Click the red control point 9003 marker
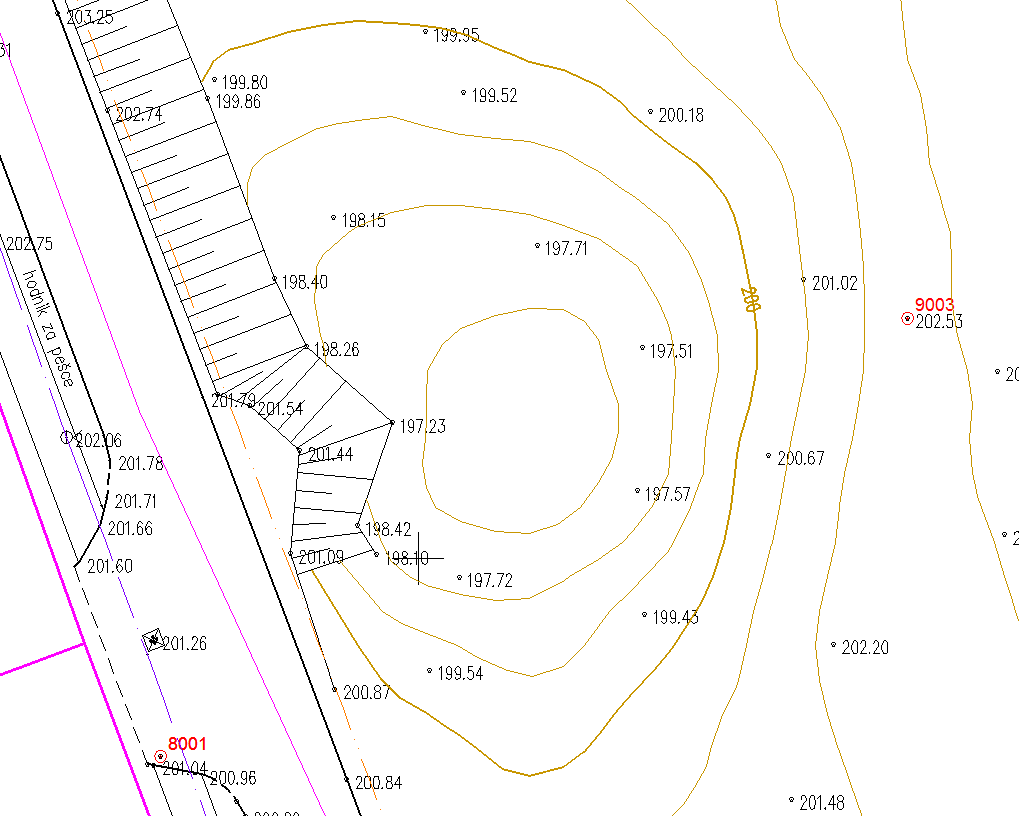Viewport: 1019px width, 816px height. click(907, 319)
